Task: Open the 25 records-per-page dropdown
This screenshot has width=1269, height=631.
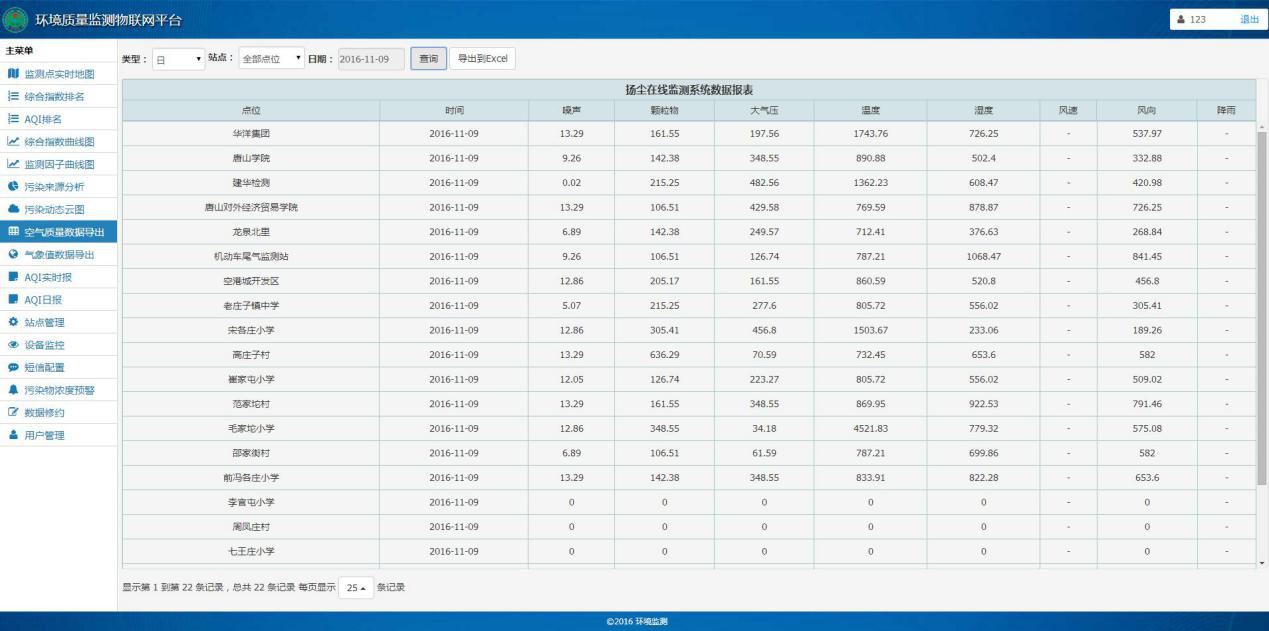Action: click(x=353, y=588)
